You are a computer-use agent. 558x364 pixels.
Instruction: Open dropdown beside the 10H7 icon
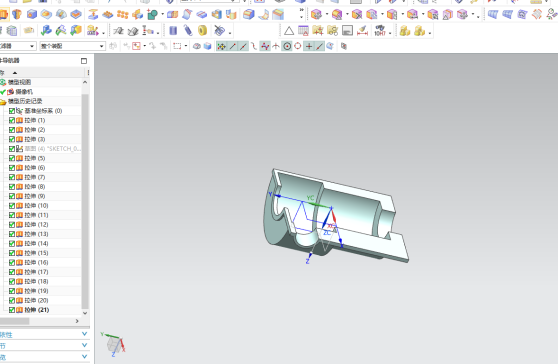390,33
